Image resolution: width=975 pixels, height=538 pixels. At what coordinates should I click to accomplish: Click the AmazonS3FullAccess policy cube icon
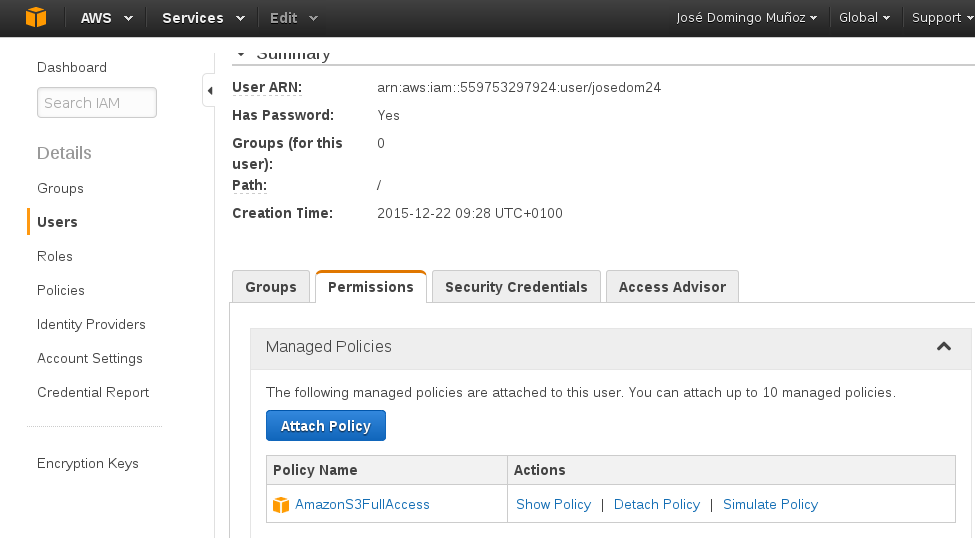[x=281, y=505]
